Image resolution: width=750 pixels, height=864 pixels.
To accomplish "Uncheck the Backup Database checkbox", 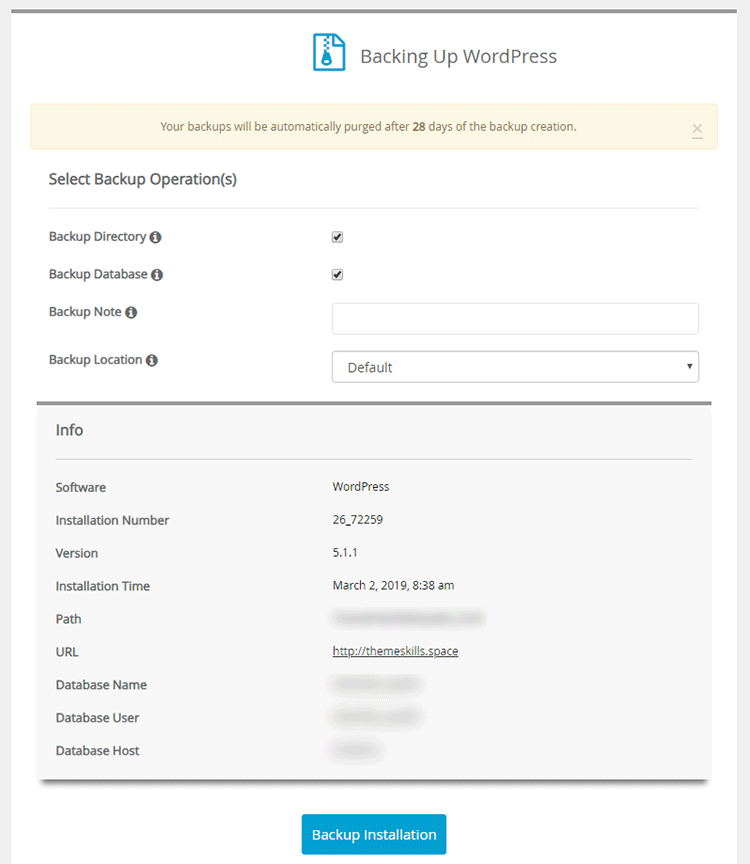I will tap(337, 274).
